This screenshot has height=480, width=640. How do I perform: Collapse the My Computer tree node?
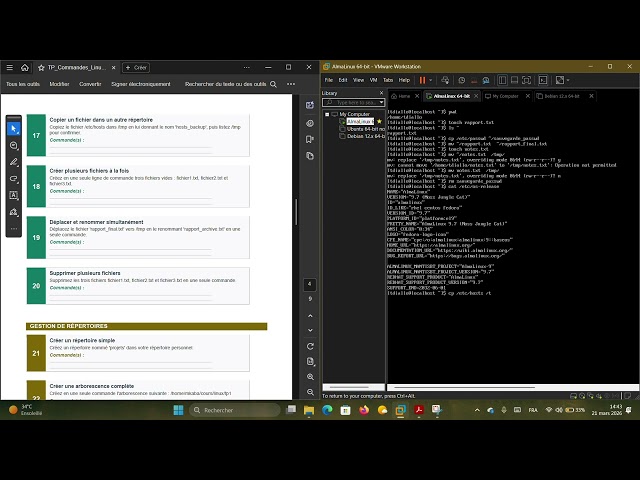tap(327, 114)
